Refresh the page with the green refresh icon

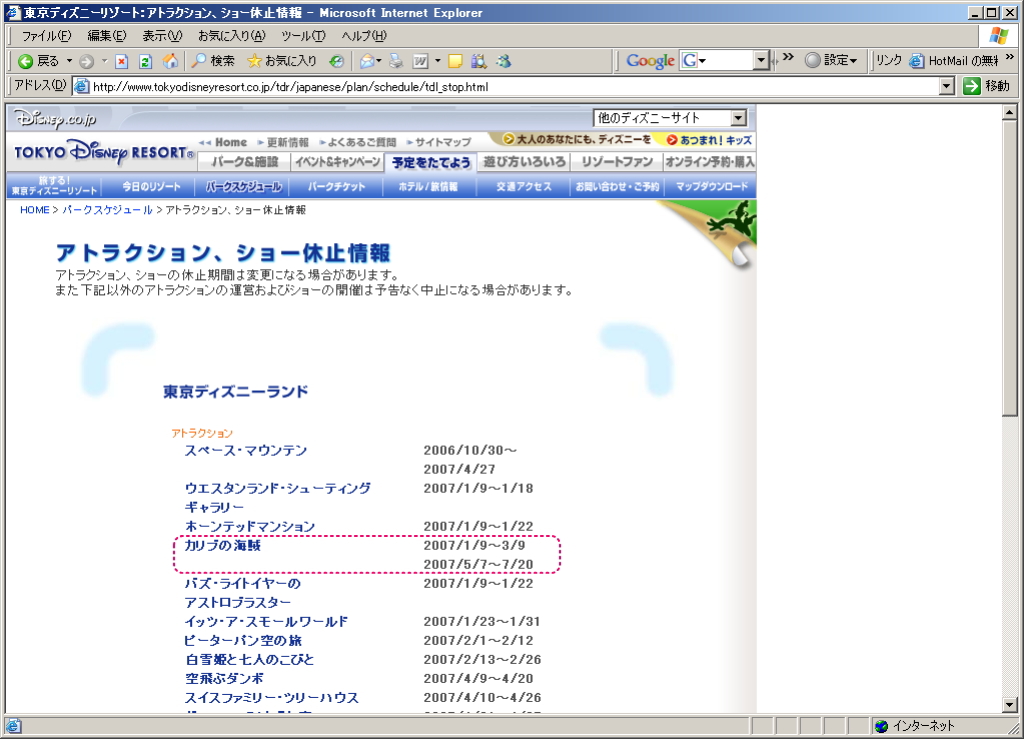pos(146,61)
